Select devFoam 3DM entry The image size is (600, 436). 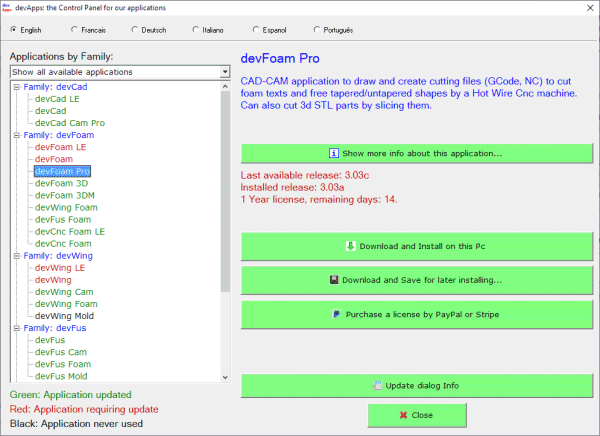[x=65, y=195]
